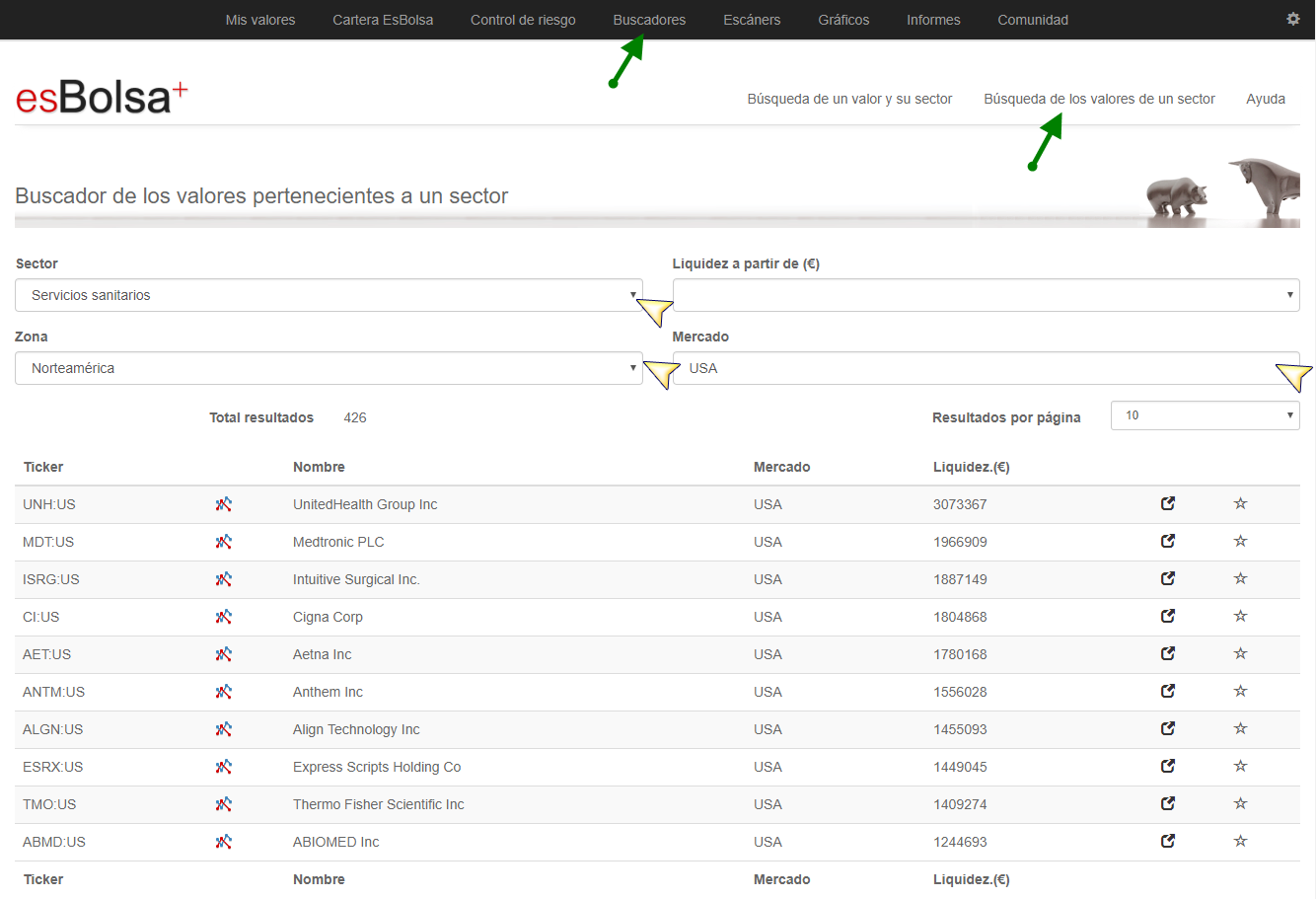Image resolution: width=1316 pixels, height=899 pixels.
Task: Click liquidity value 3073367
Action: [960, 504]
